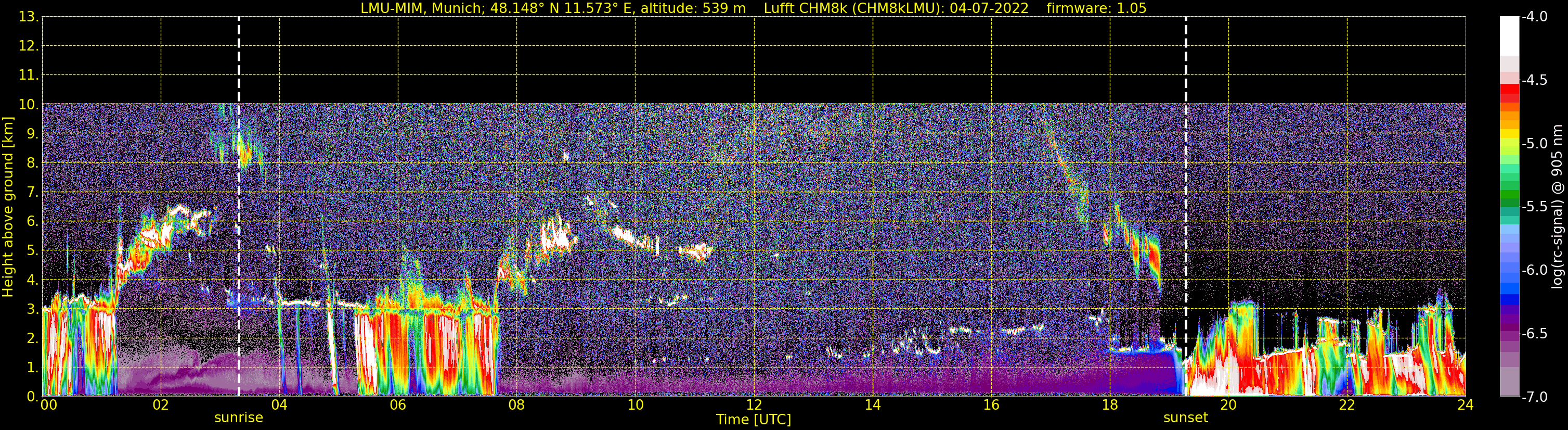Click the time axis tick label '22'
Viewport: 1568px width, 430px height.
coord(1347,406)
